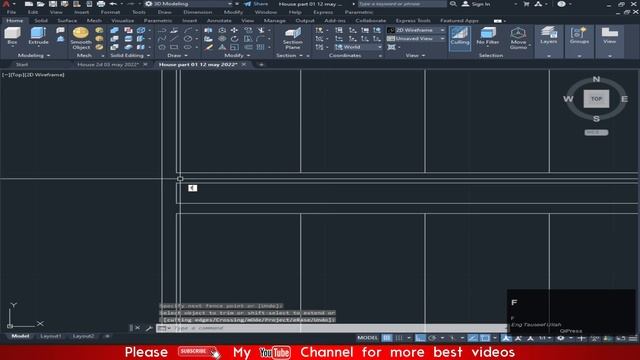Click the TOP face of the ViewCube
The image size is (640, 360).
pos(596,99)
